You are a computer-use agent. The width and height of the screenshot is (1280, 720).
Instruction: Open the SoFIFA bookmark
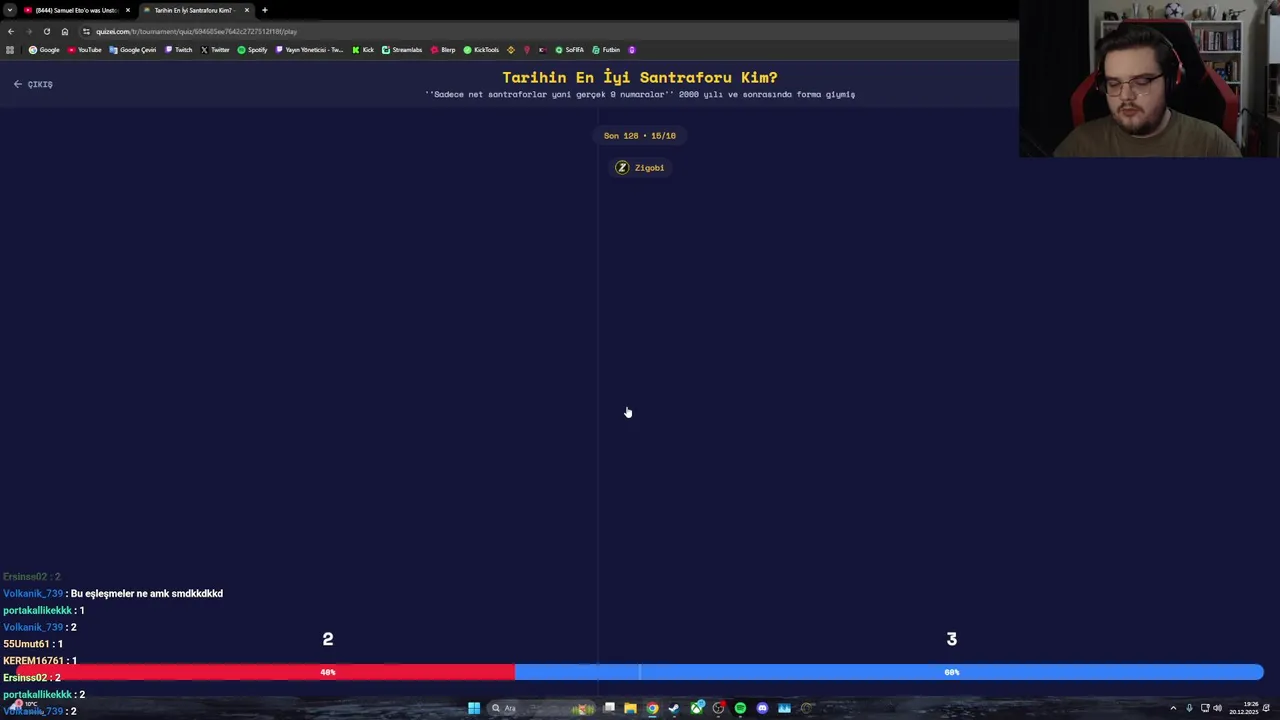point(569,50)
